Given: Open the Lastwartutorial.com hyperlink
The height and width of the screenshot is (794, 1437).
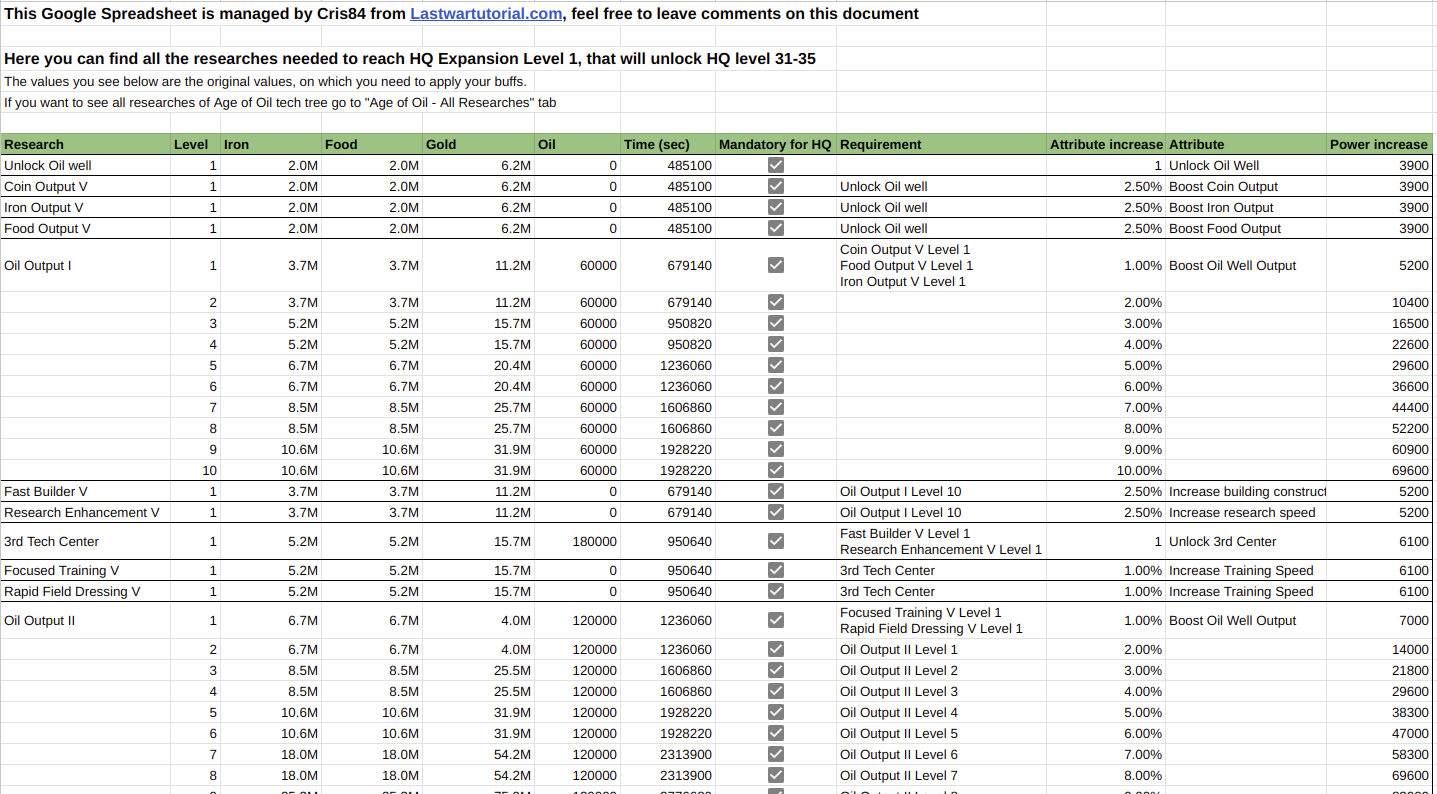Looking at the screenshot, I should tap(486, 14).
